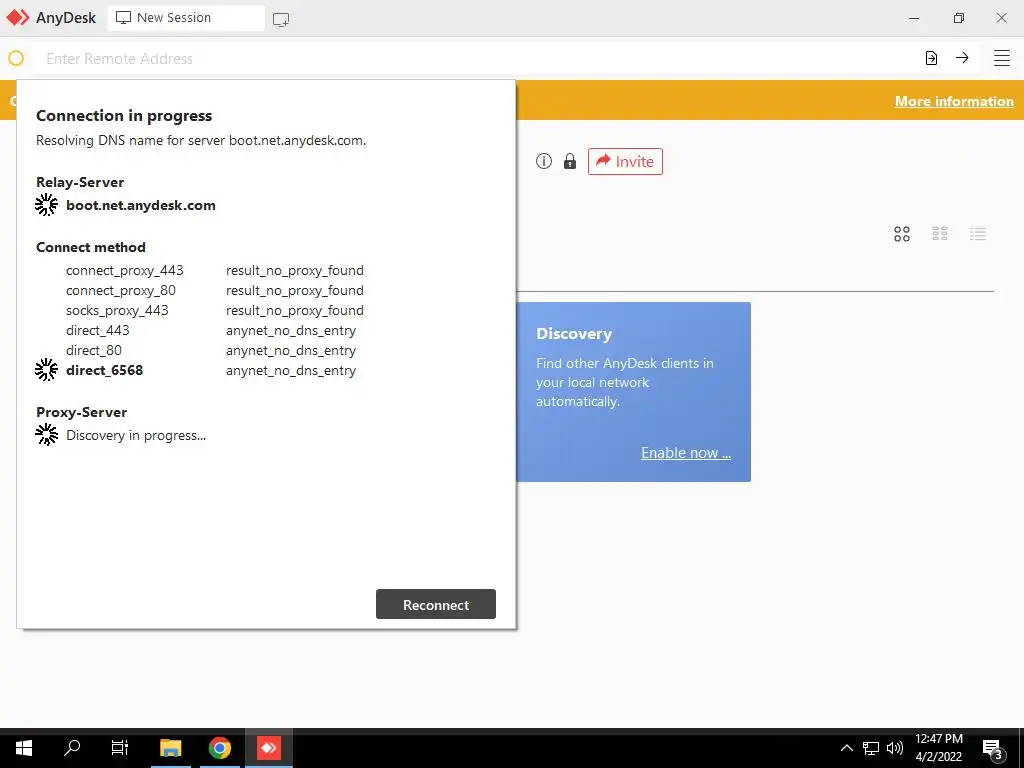This screenshot has width=1024, height=768.
Task: Switch to small tiles view
Action: pos(940,233)
